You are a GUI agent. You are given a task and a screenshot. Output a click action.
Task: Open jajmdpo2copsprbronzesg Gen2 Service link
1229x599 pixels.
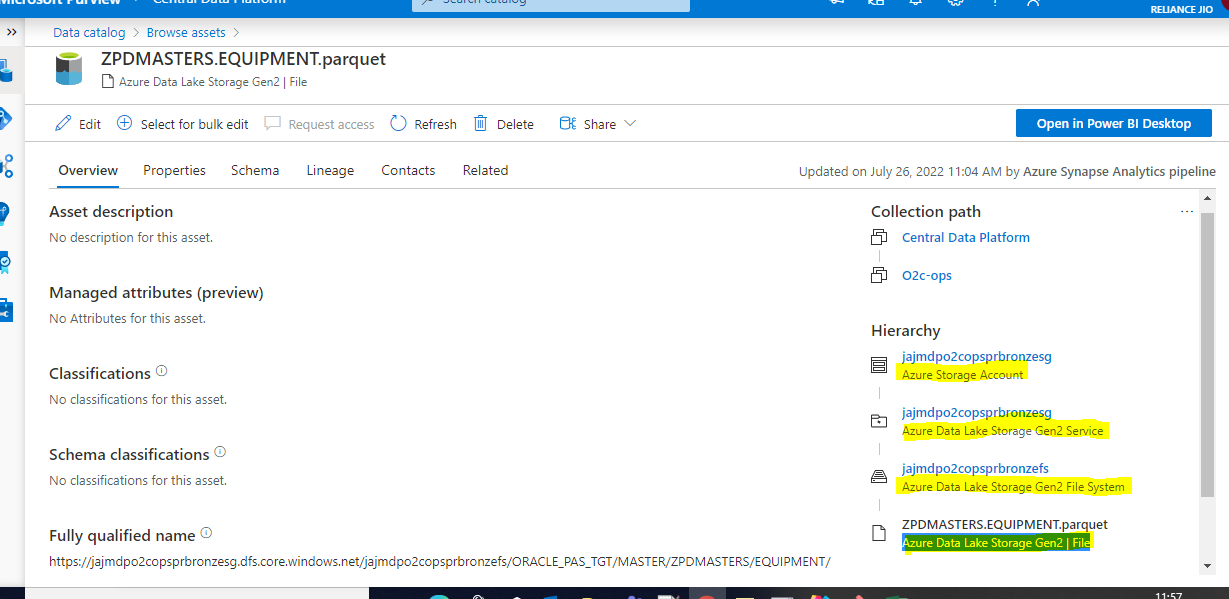tap(977, 412)
